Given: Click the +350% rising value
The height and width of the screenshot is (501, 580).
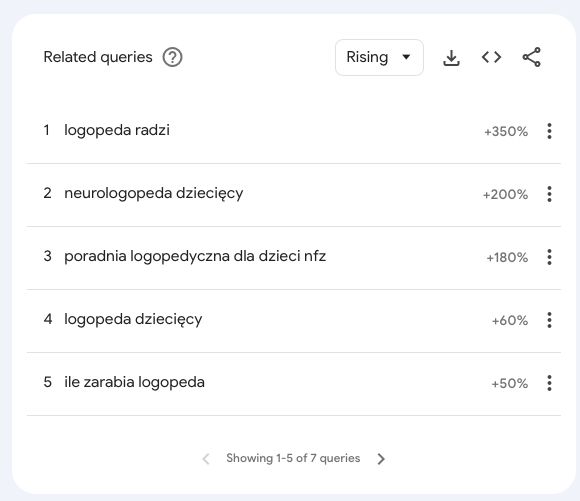Looking at the screenshot, I should [x=506, y=131].
